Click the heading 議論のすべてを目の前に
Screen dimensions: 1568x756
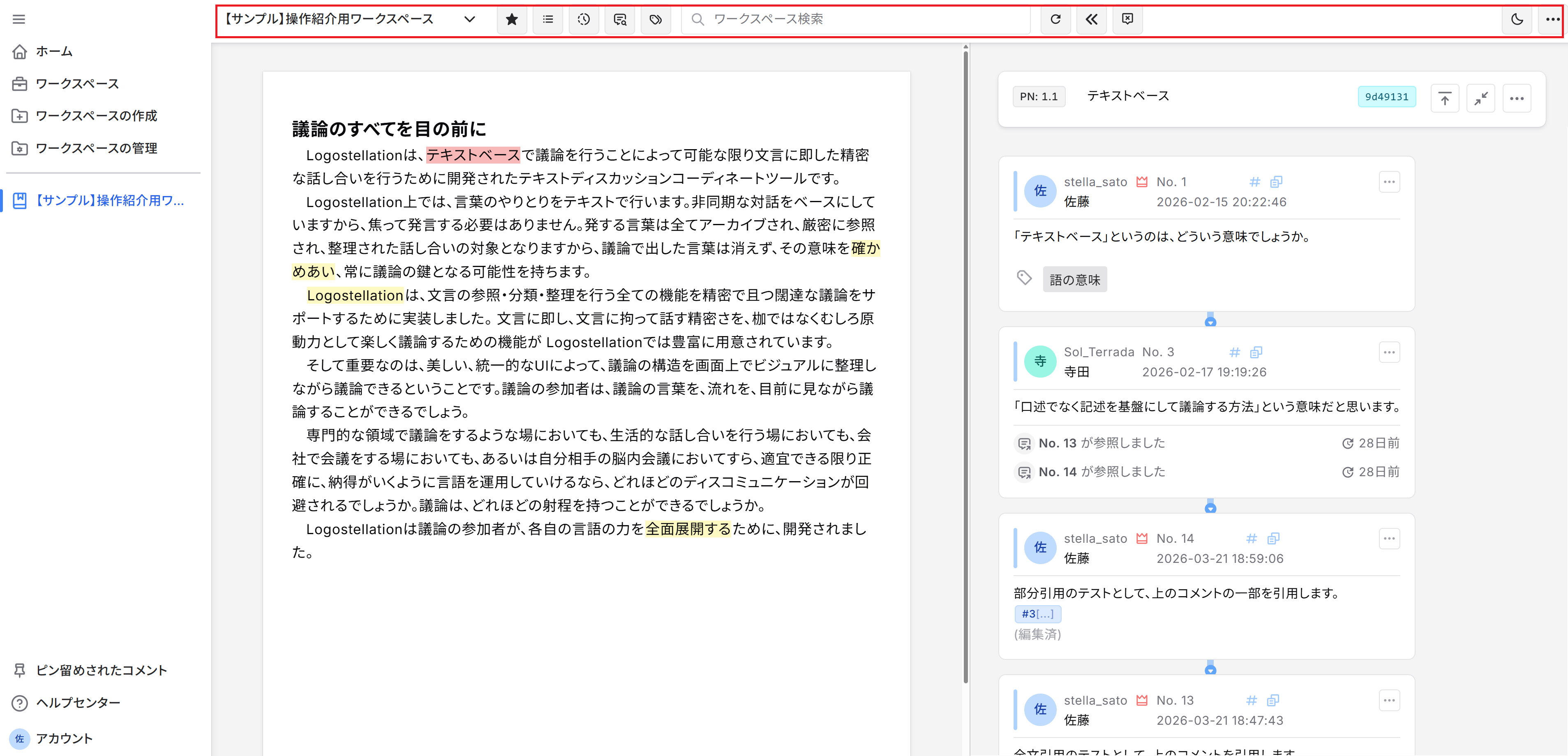[x=389, y=129]
